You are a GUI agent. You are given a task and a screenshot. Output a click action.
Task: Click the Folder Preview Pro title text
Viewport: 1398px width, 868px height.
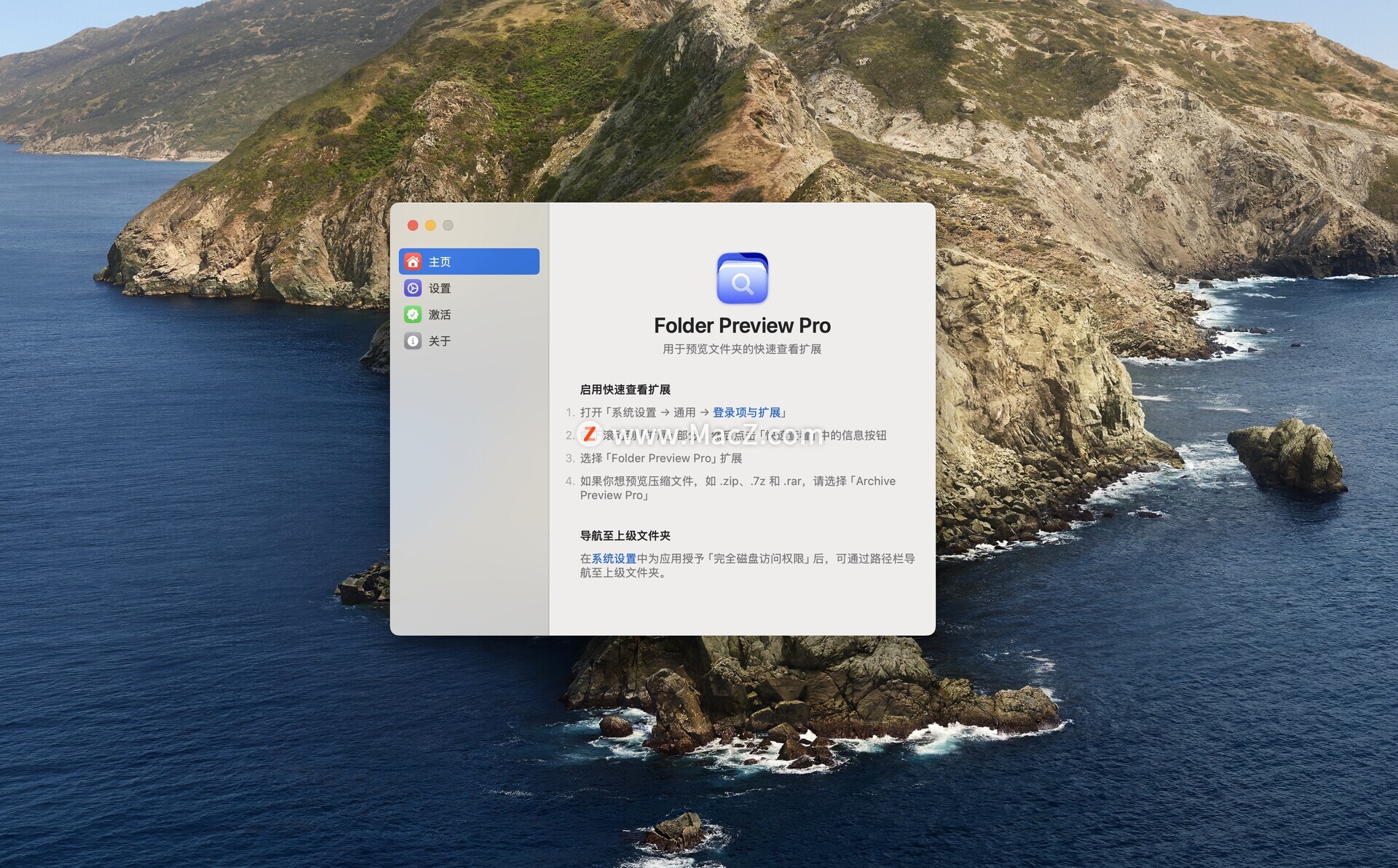742,325
